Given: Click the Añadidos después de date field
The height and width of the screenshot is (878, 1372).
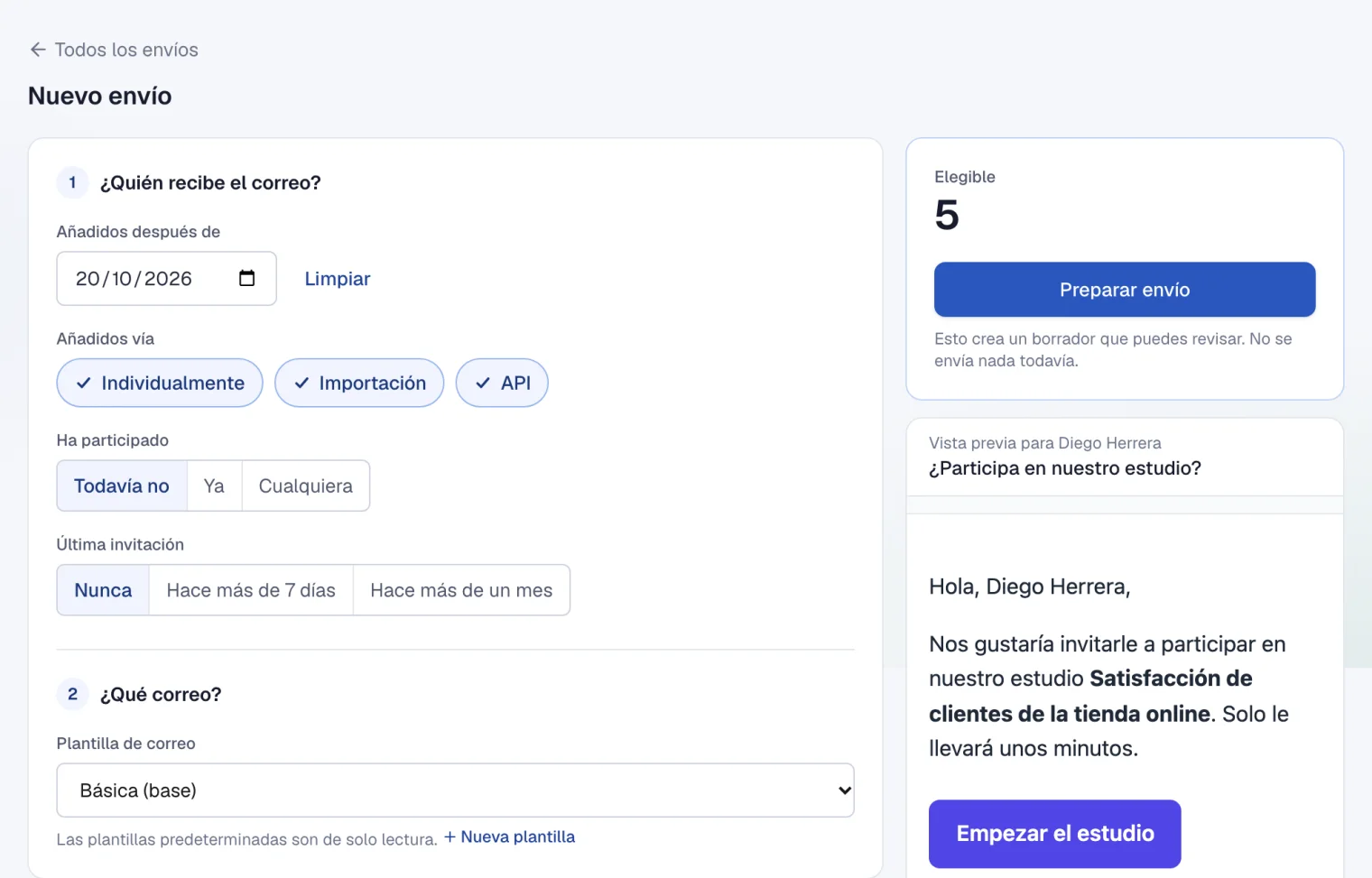Looking at the screenshot, I should (166, 278).
